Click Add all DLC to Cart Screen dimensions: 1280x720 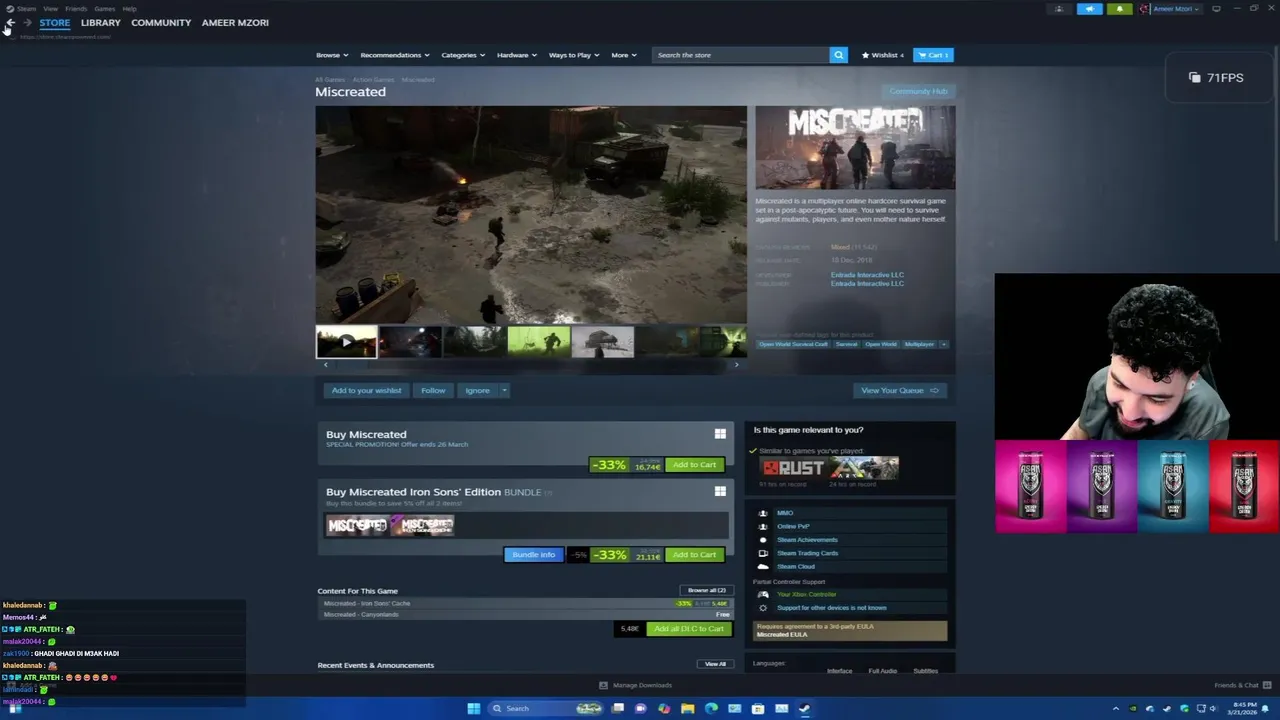pos(689,629)
